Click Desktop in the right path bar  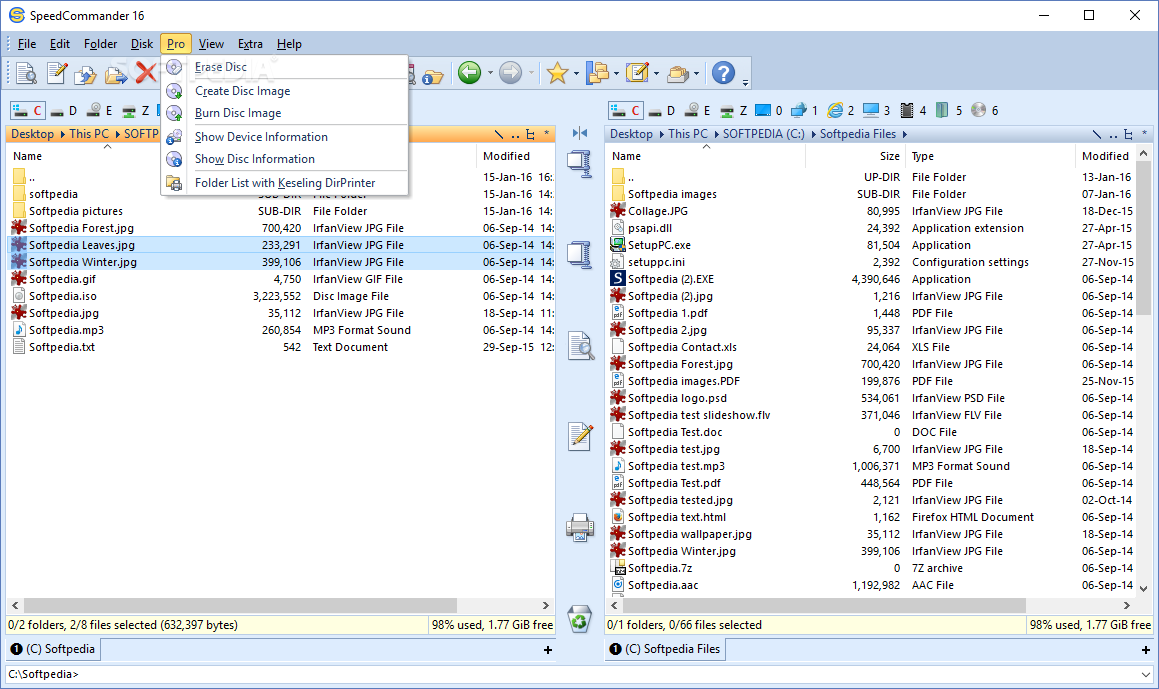click(631, 134)
